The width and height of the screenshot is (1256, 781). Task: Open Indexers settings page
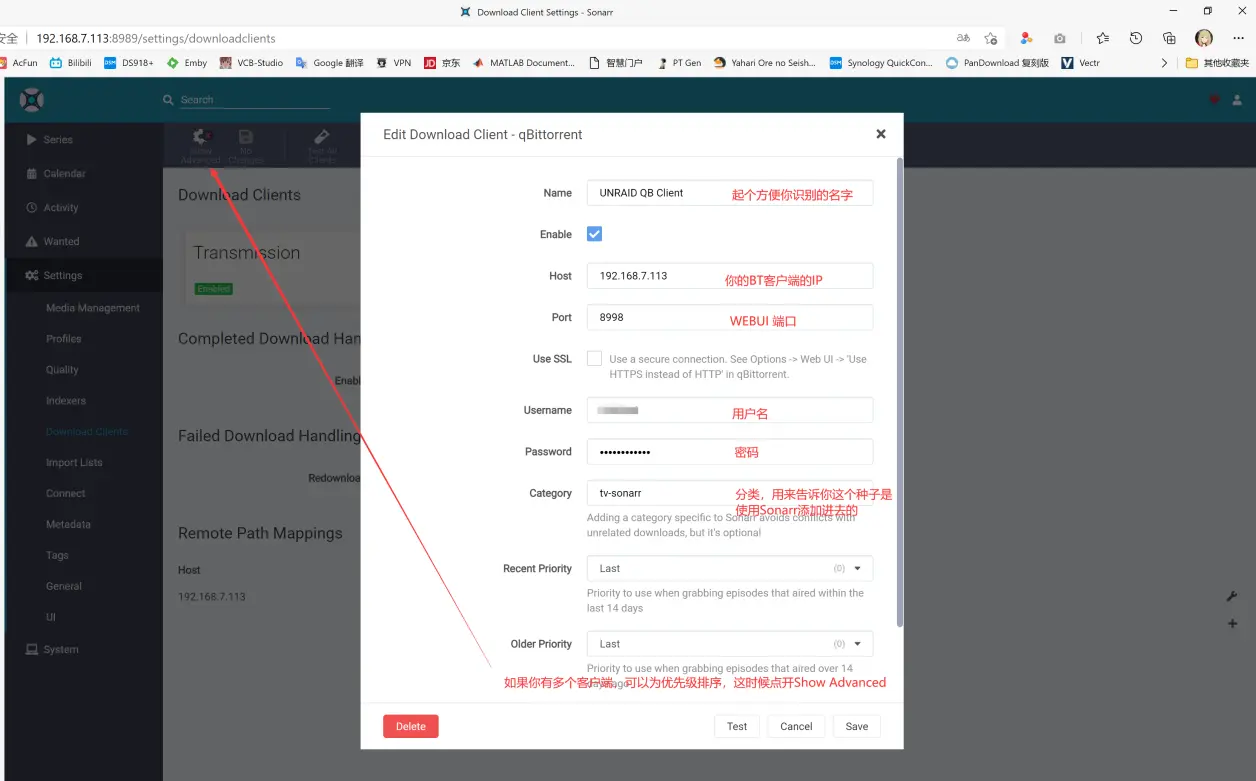[66, 401]
